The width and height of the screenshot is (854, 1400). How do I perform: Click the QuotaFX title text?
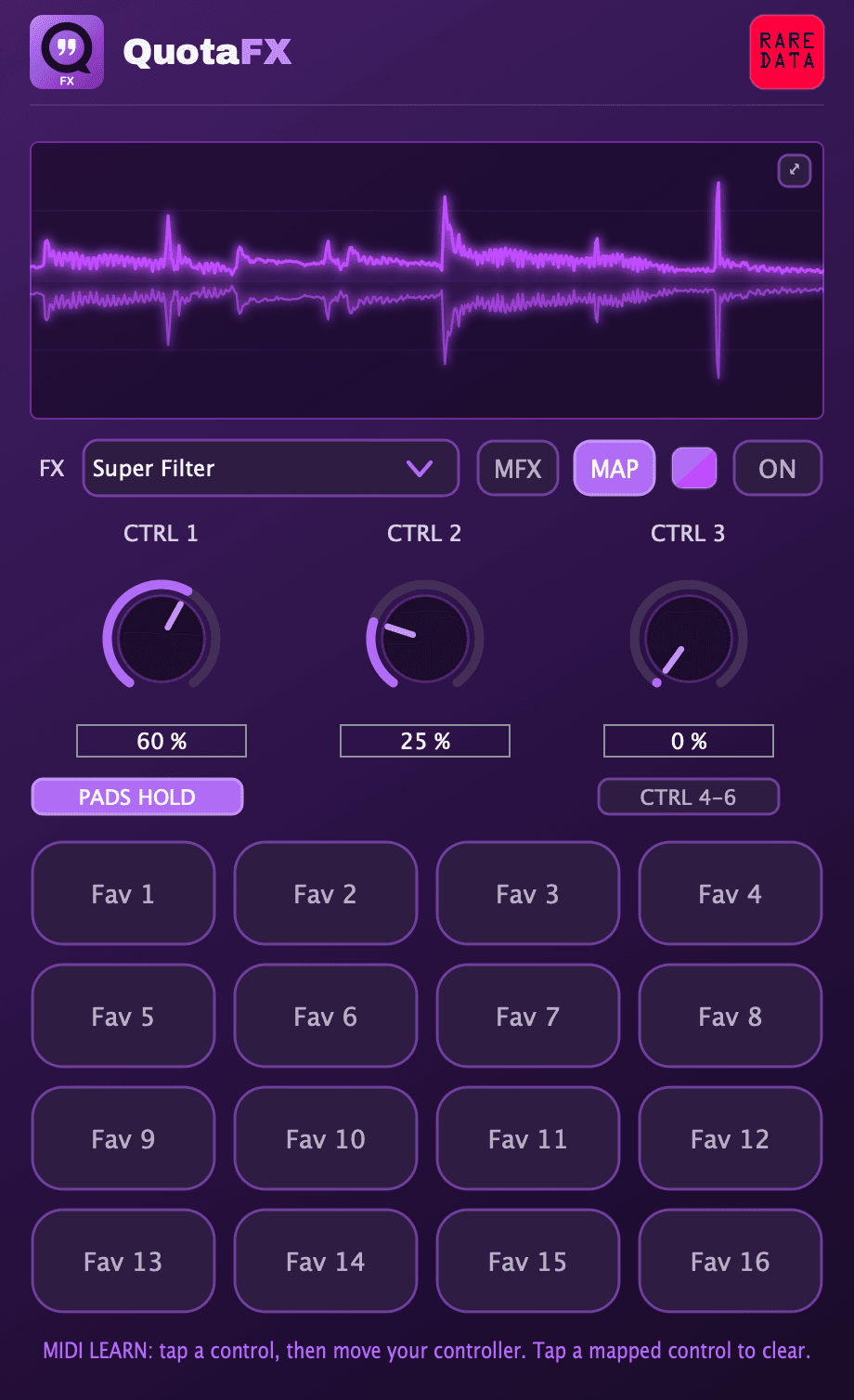pos(207,52)
